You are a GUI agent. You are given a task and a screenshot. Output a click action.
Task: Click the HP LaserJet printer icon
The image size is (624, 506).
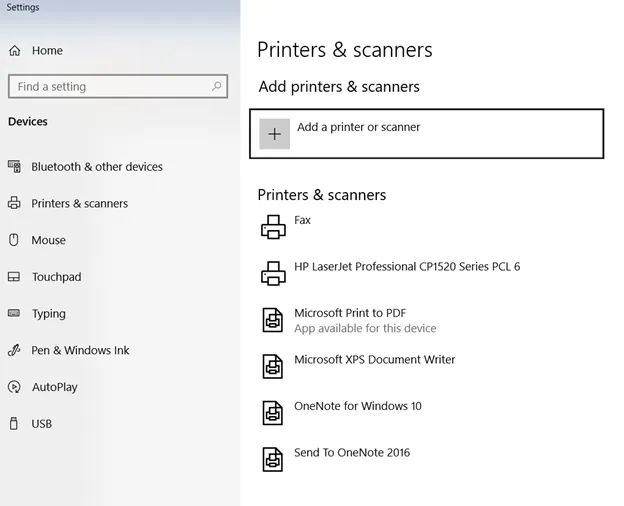pyautogui.click(x=273, y=273)
